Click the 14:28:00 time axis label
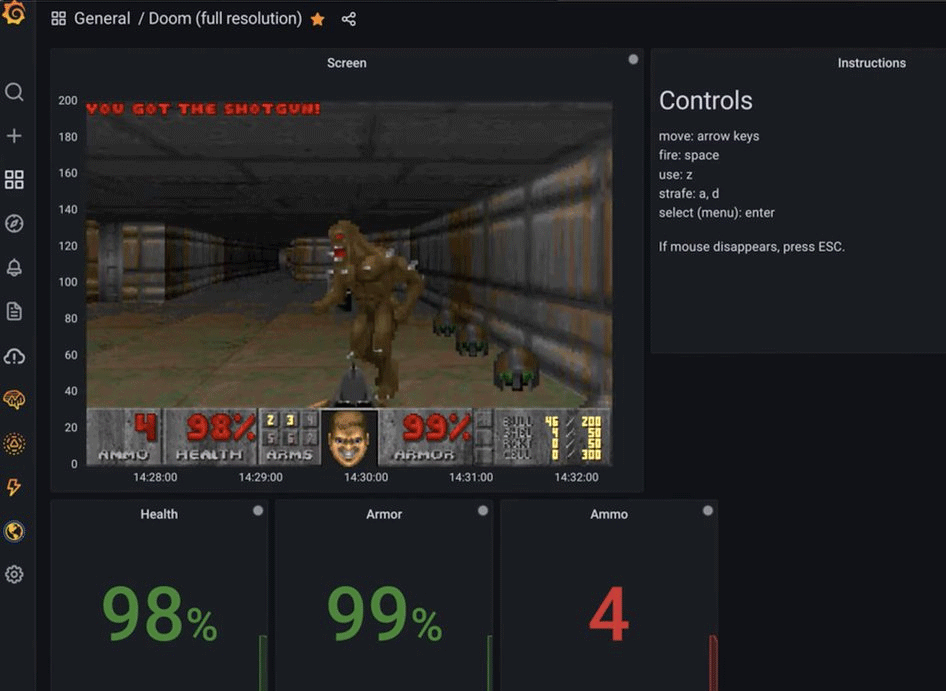 pos(155,477)
